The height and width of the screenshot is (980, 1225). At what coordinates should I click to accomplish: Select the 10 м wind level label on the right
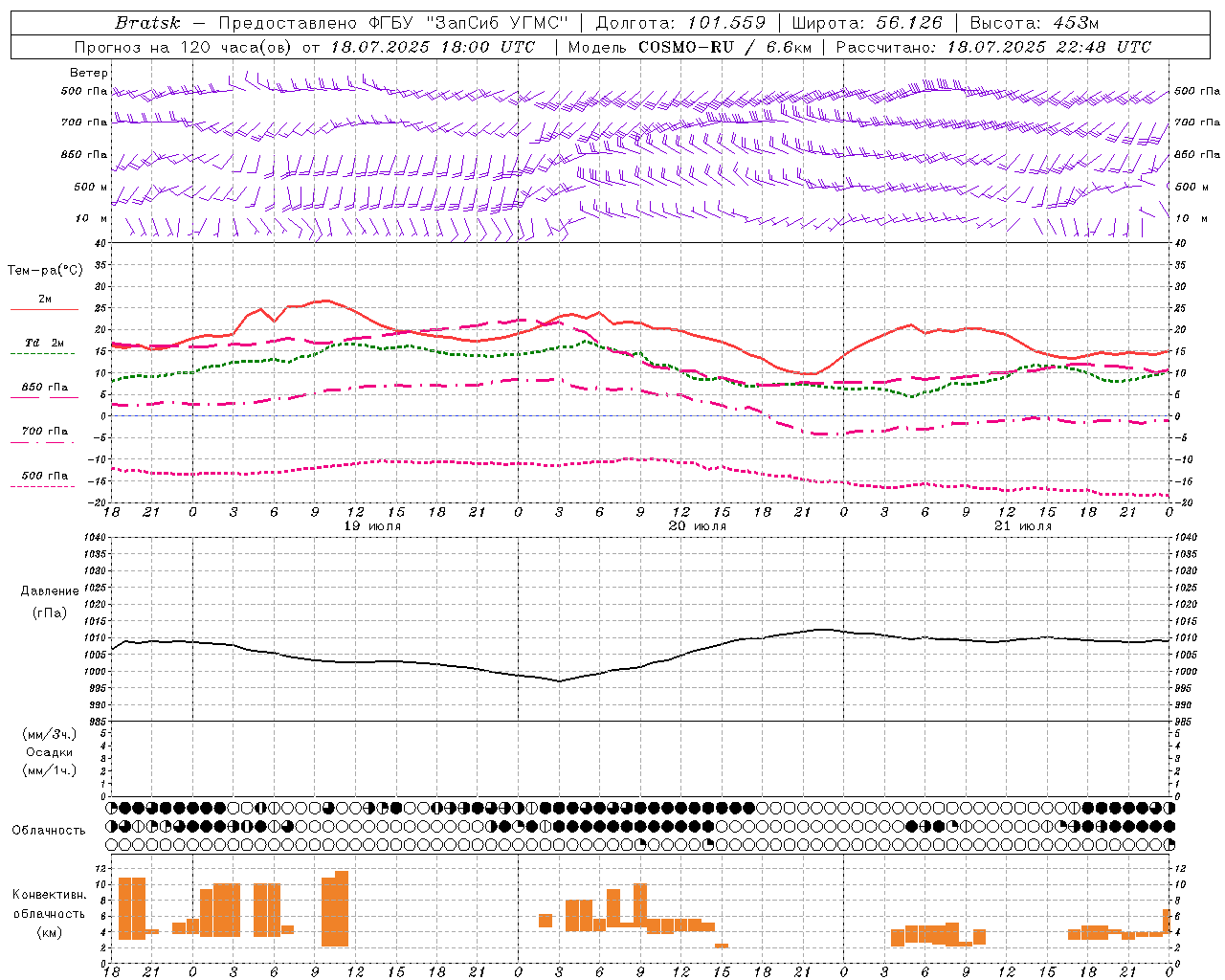click(x=1192, y=218)
